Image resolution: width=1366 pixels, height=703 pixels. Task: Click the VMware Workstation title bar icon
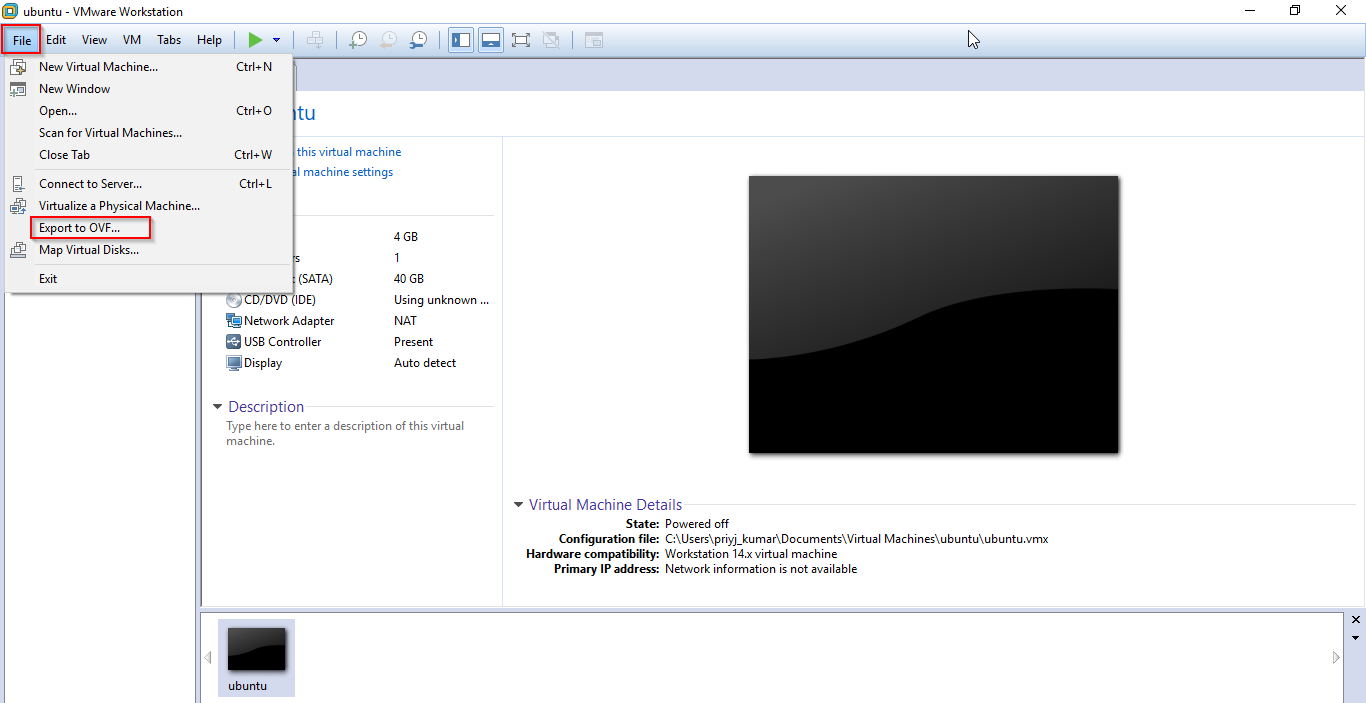pyautogui.click(x=10, y=11)
